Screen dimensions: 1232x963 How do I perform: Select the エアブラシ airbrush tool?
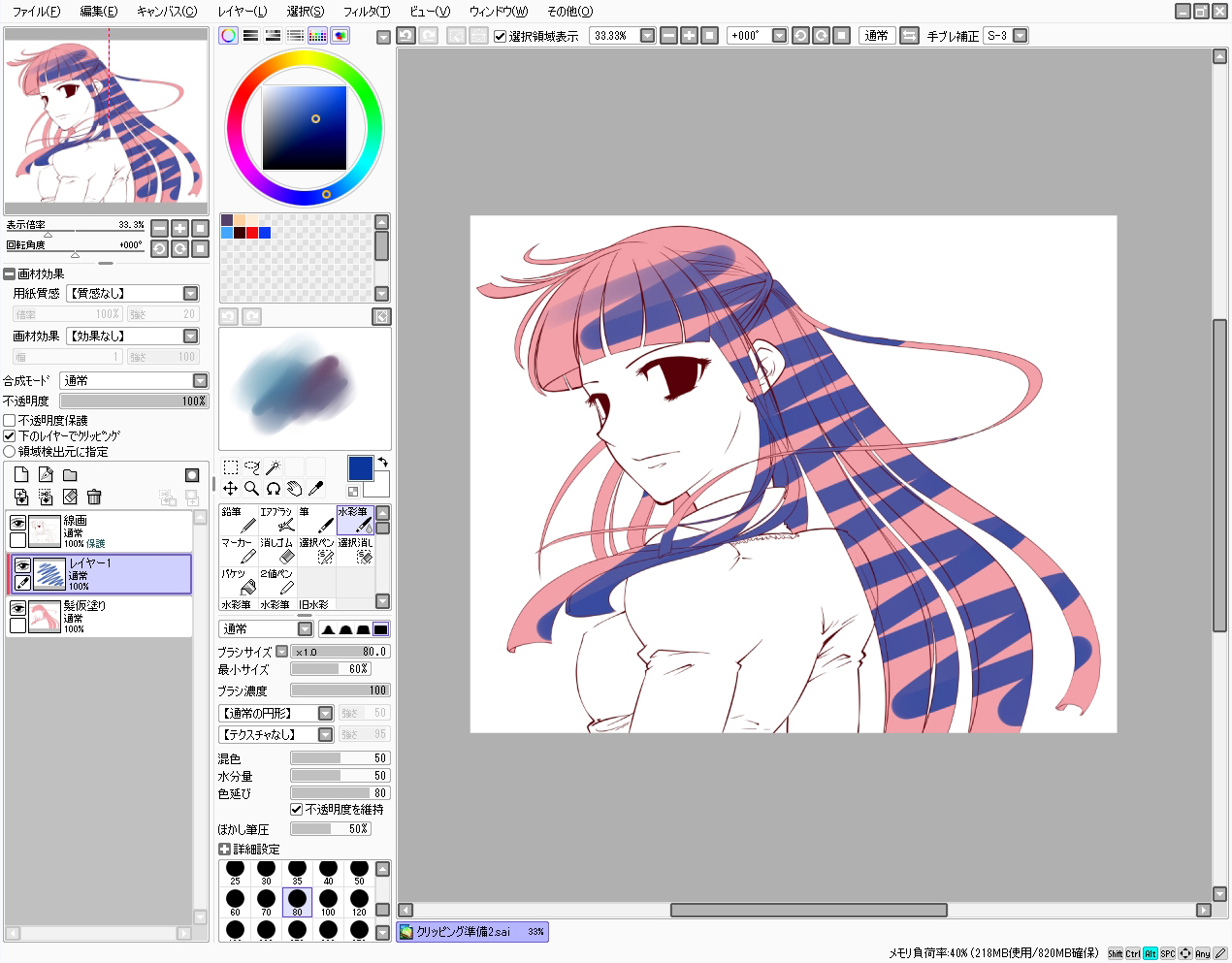click(x=277, y=520)
